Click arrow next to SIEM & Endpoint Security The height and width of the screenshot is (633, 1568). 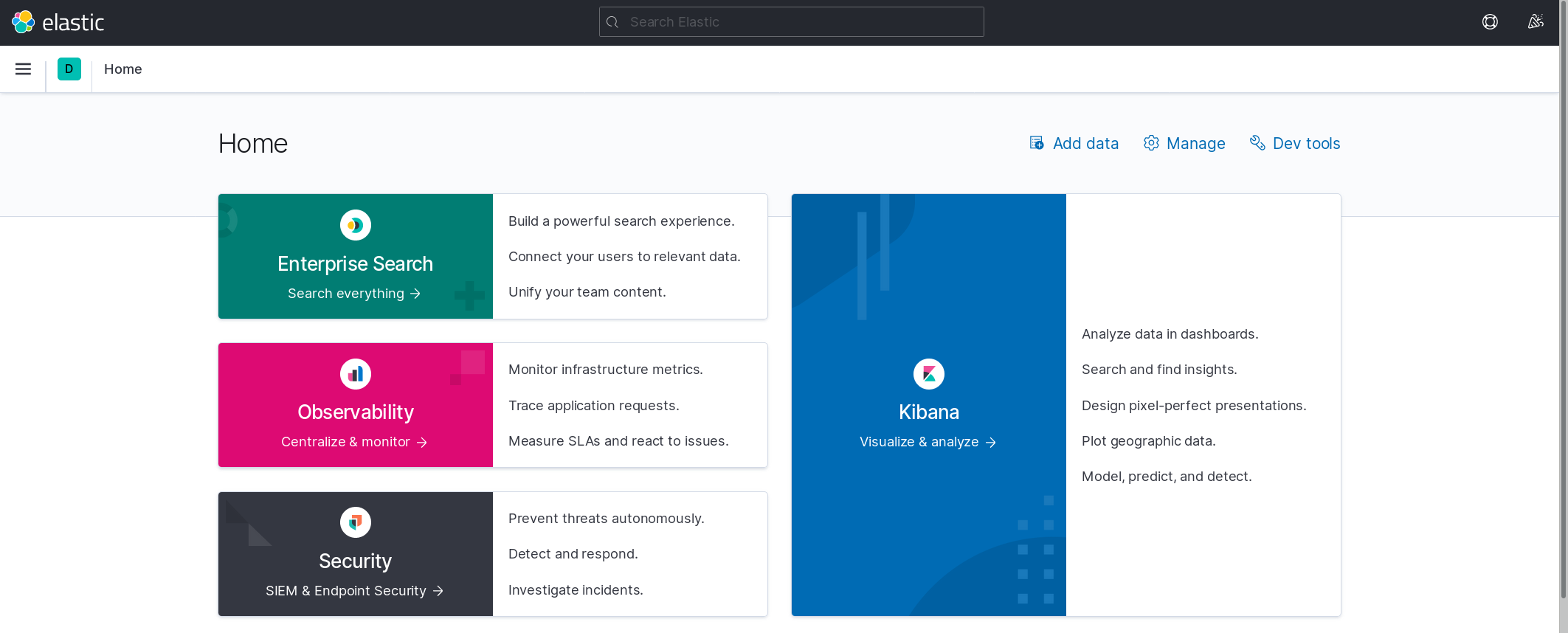[438, 591]
